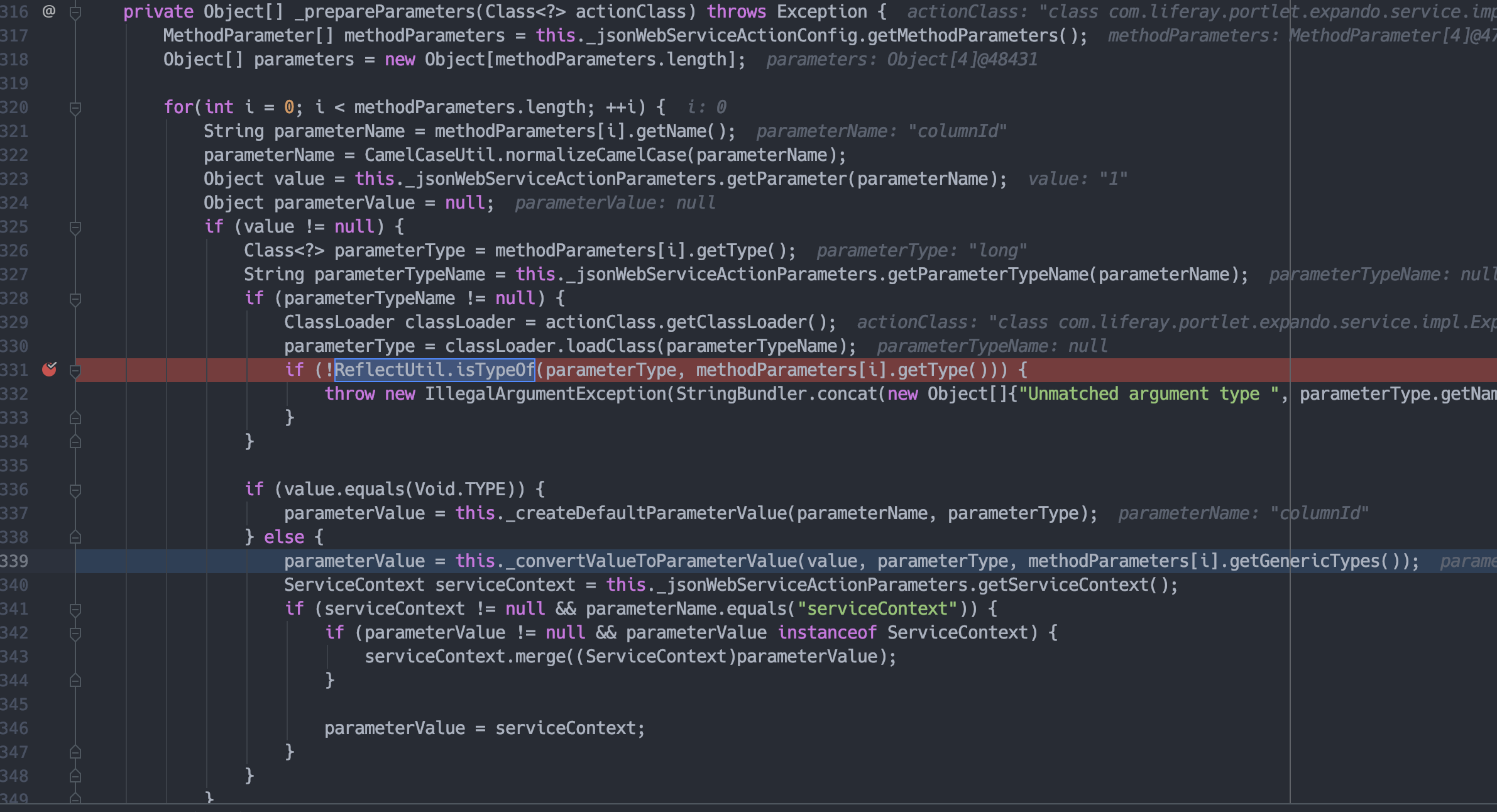The image size is (1497, 812).
Task: Fold the instanceof ServiceContext block on line 342
Action: coord(75,634)
